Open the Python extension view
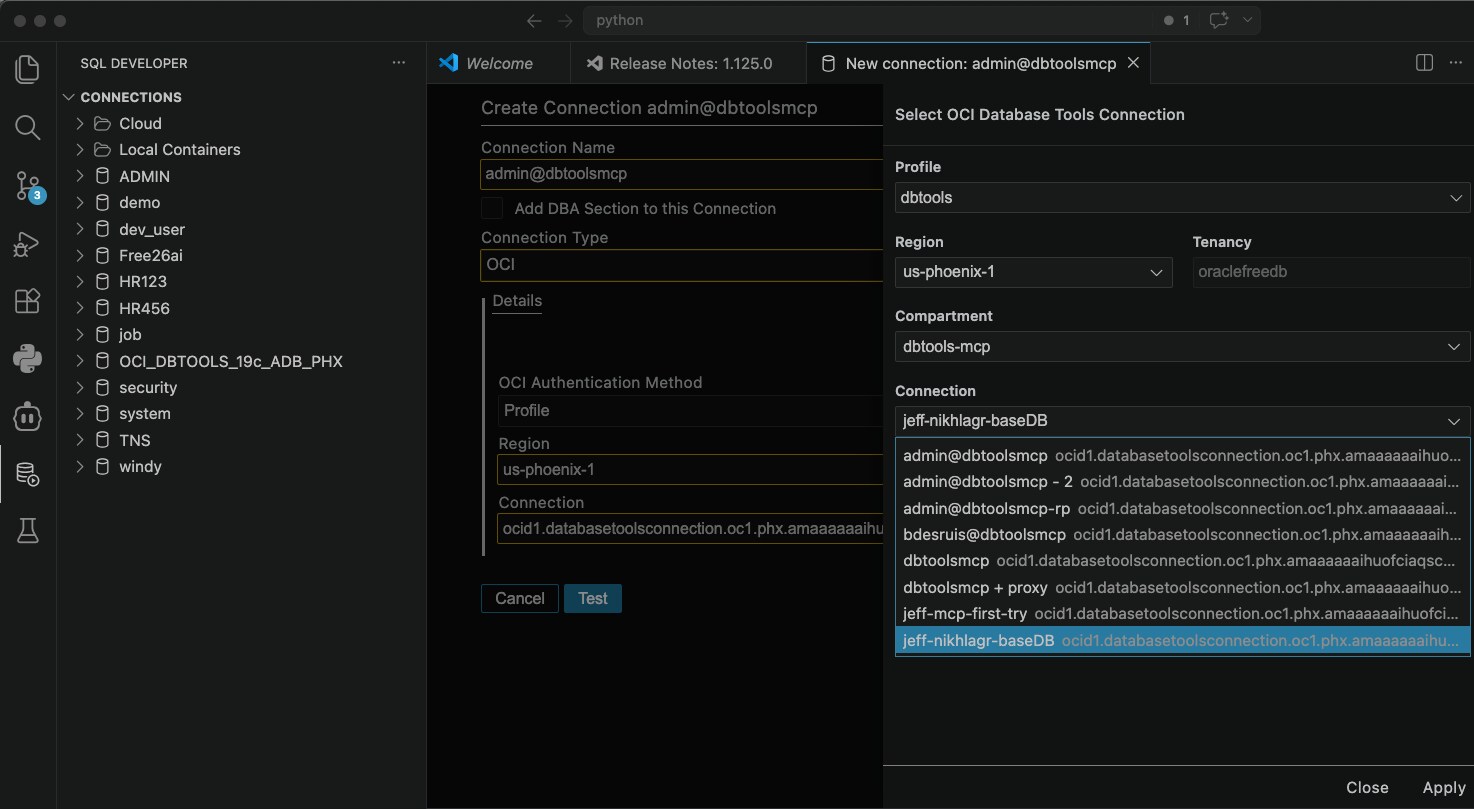1474x809 pixels. pos(28,358)
